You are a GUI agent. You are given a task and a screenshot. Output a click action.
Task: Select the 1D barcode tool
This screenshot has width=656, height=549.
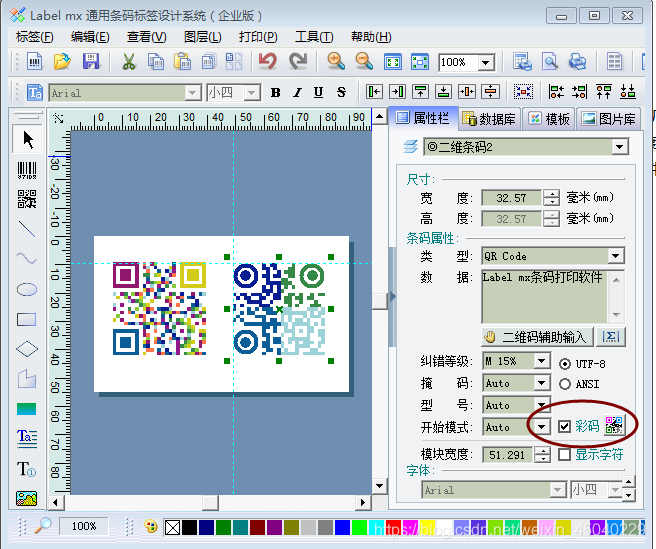[27, 170]
